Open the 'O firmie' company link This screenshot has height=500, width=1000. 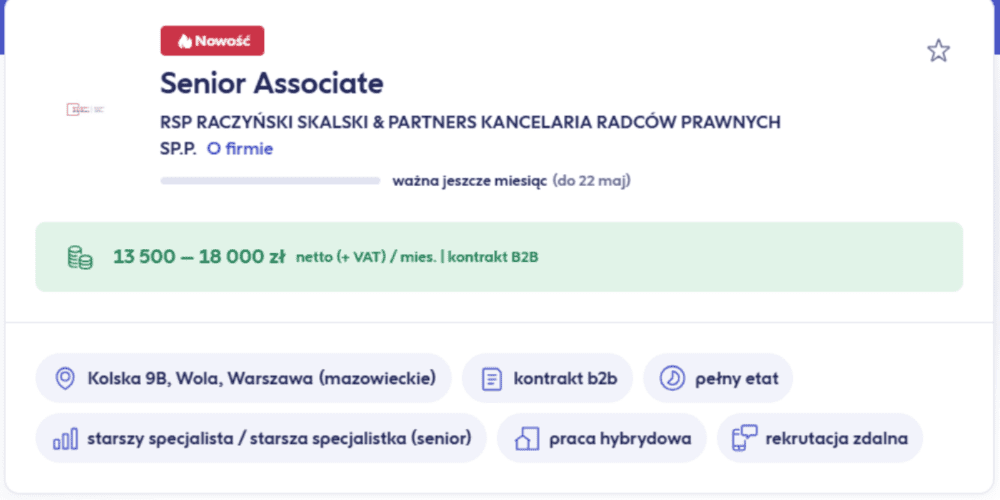point(240,149)
